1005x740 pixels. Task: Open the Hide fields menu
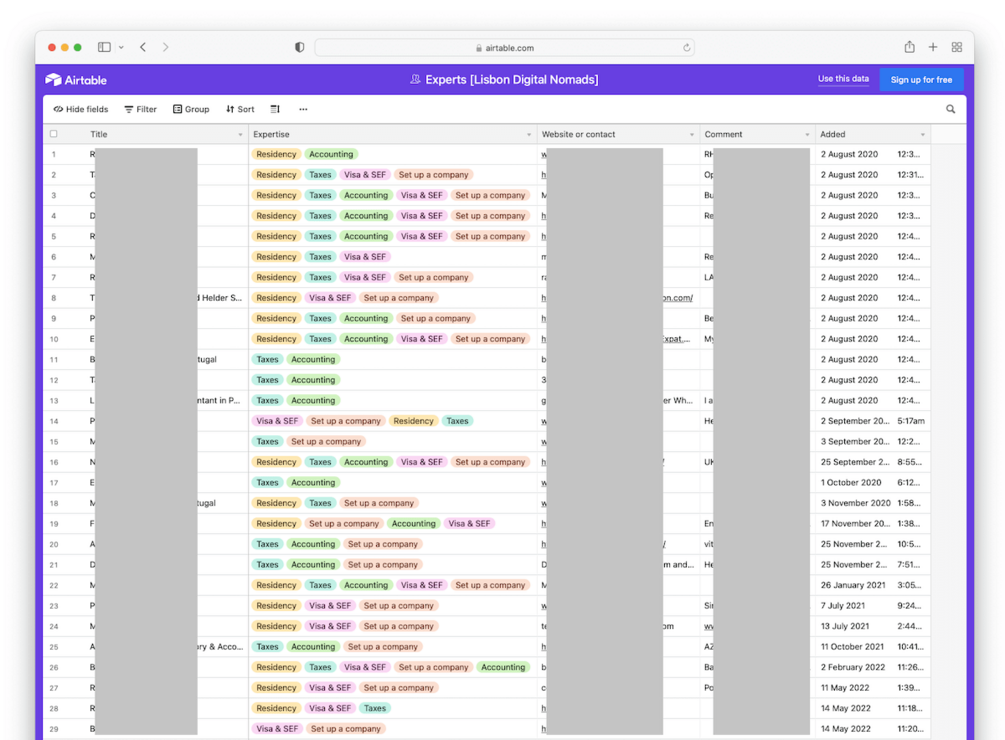81,110
